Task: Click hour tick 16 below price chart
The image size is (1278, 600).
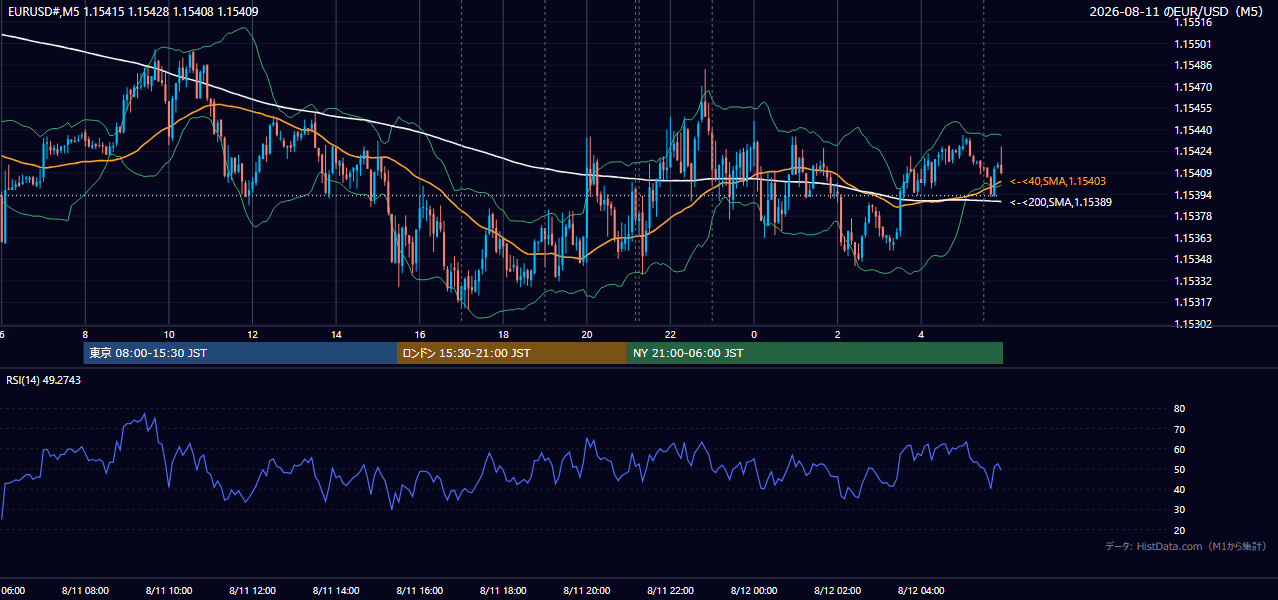Action: click(420, 334)
